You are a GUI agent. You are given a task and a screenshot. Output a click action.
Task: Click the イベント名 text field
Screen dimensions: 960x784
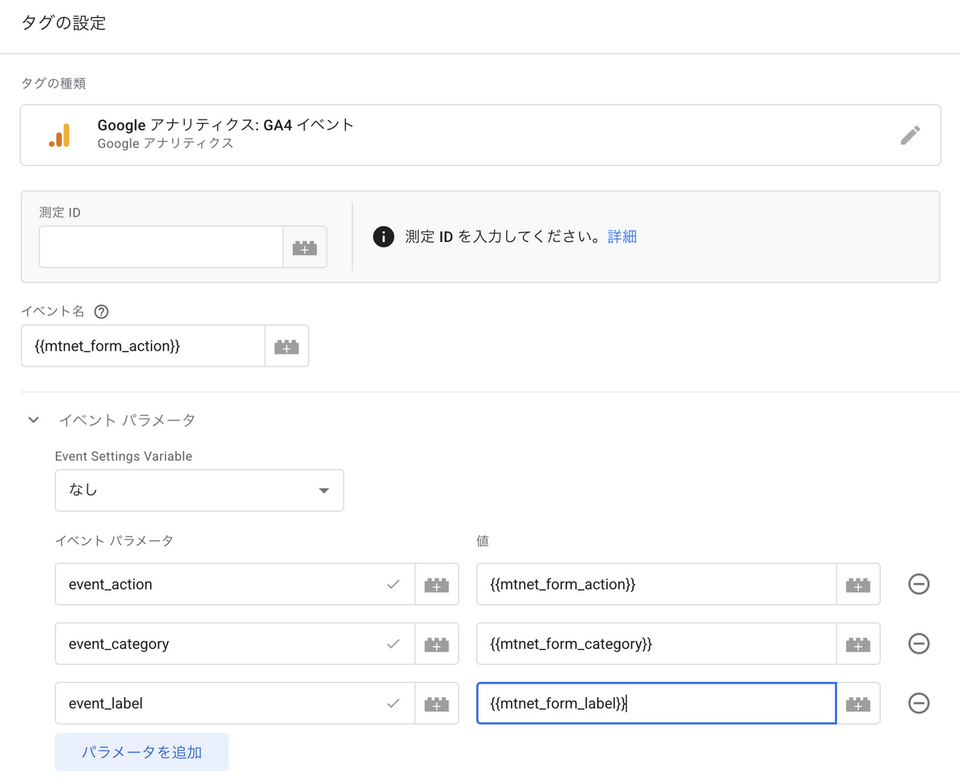143,346
